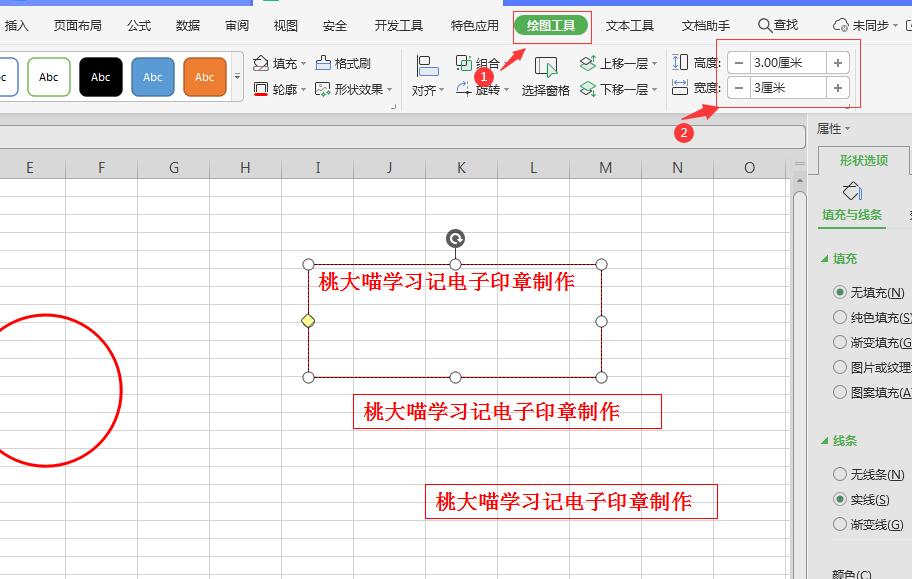Collapse the 线条 section in properties panel
Viewport: 912px width, 579px height.
[825, 441]
